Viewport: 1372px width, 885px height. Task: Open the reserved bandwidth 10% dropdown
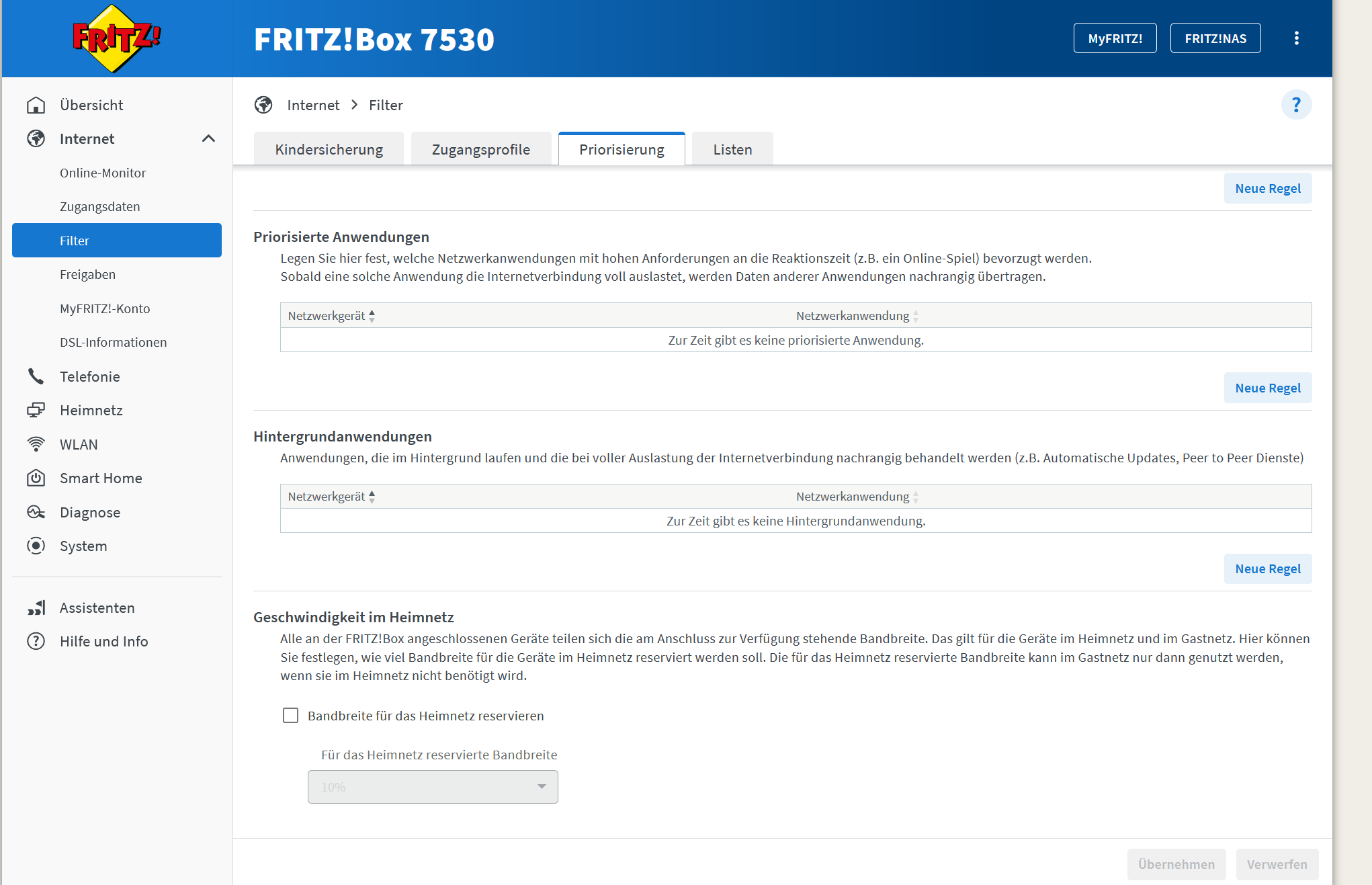433,787
